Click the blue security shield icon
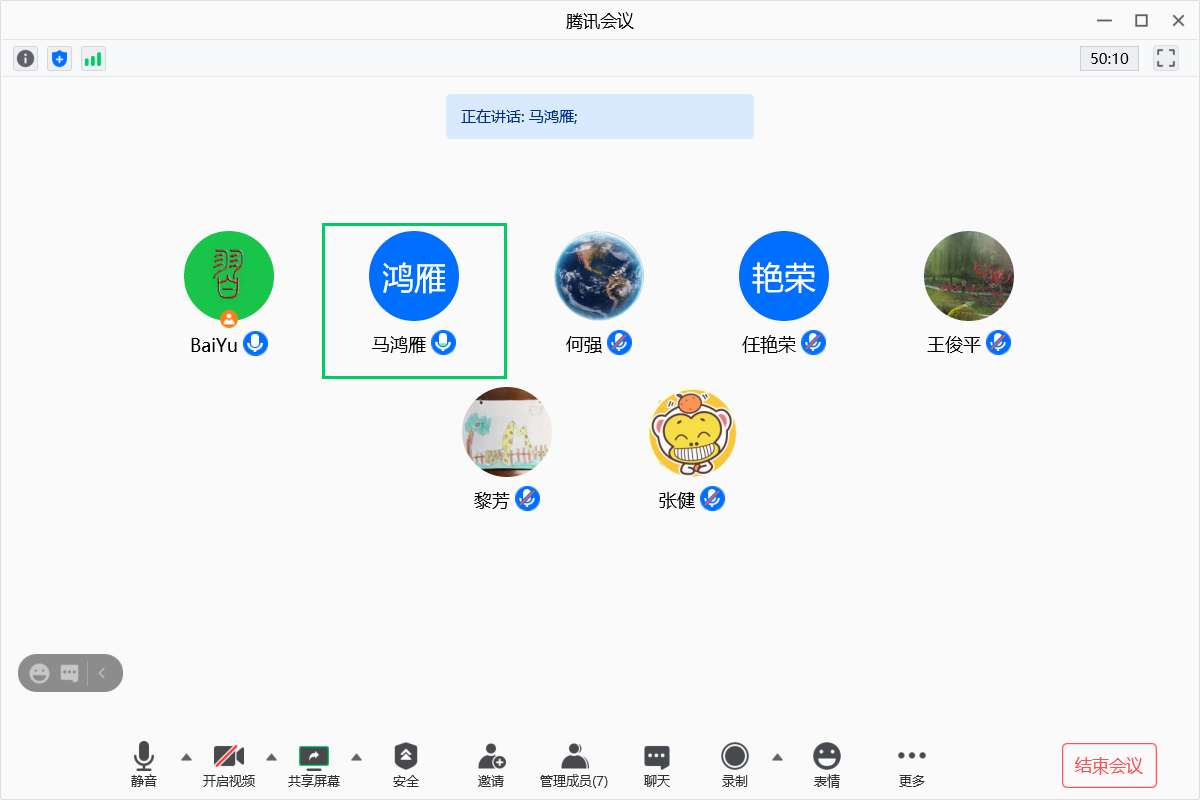Viewport: 1200px width, 800px height. click(x=60, y=59)
